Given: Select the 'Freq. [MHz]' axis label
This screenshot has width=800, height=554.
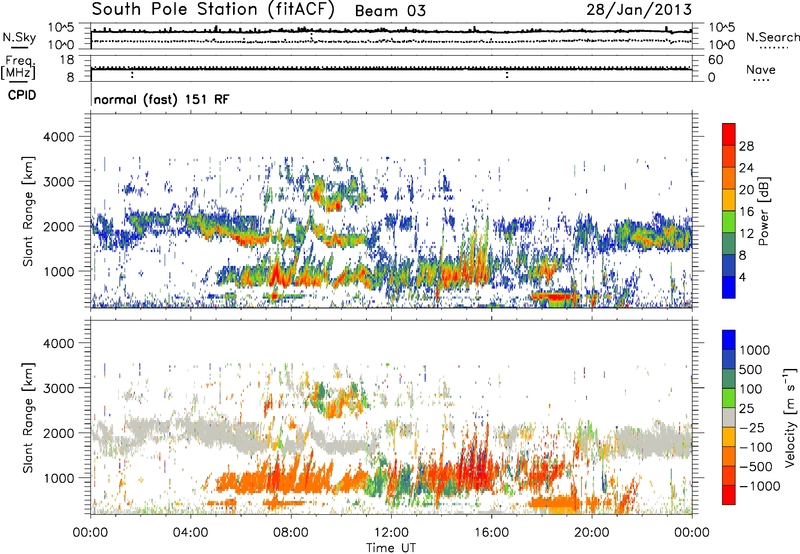Looking at the screenshot, I should pos(18,67).
